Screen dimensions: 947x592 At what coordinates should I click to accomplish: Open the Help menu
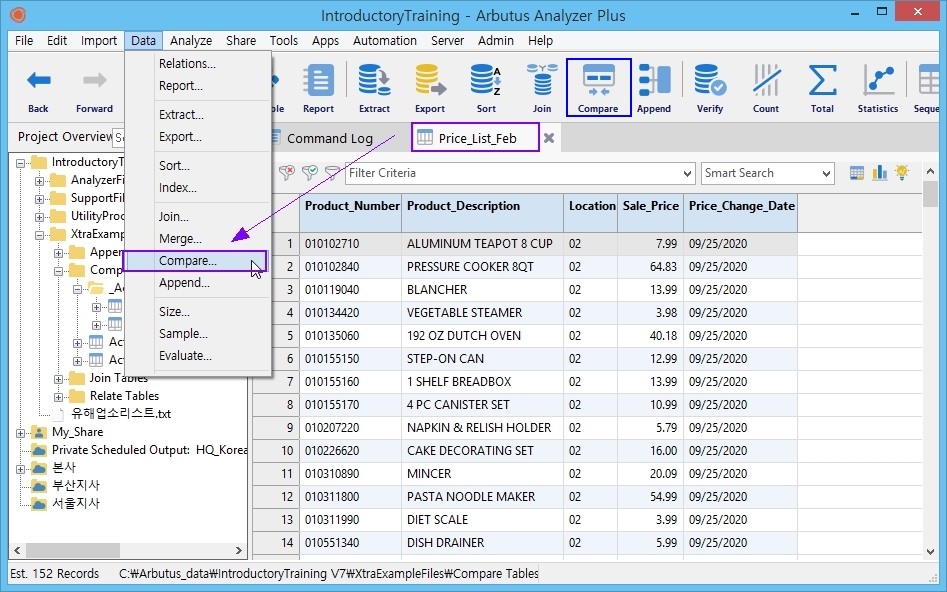[540, 40]
